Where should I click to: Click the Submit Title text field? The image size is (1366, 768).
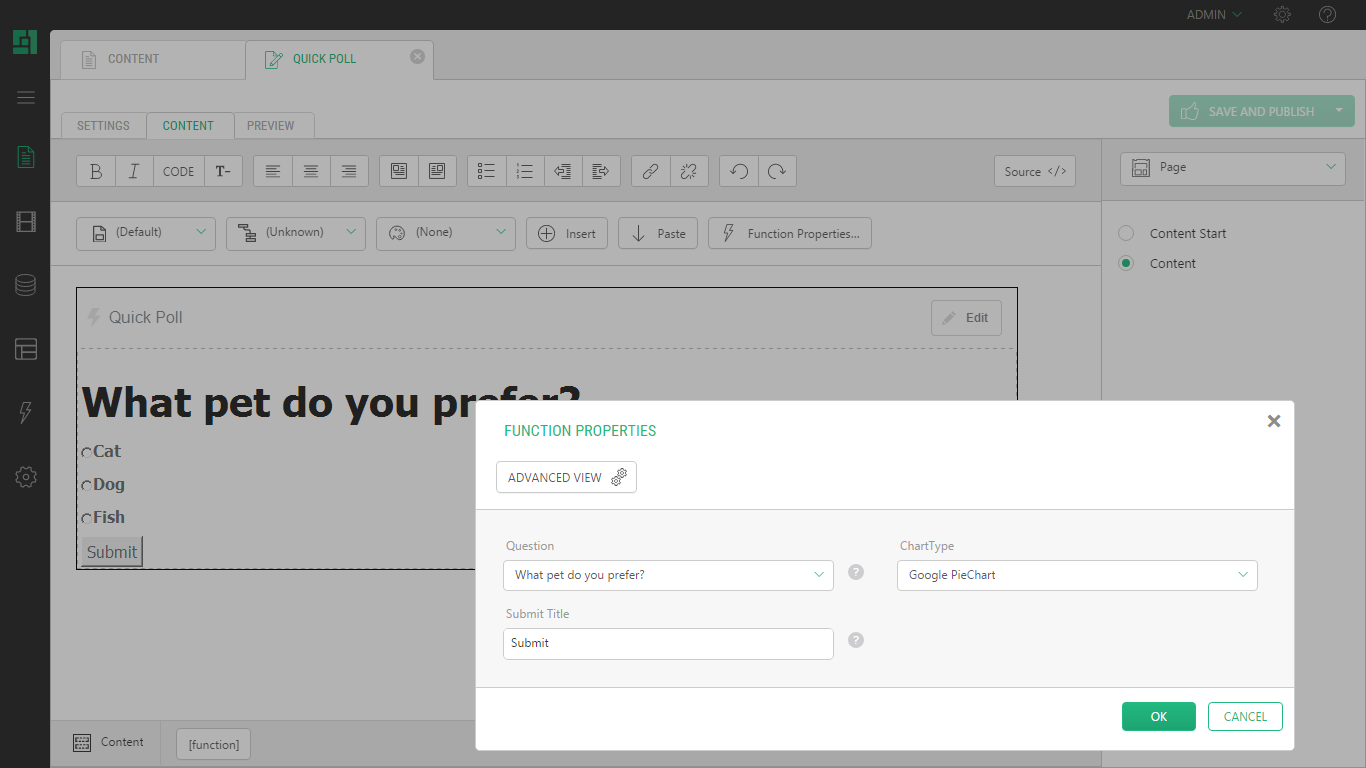tap(668, 643)
